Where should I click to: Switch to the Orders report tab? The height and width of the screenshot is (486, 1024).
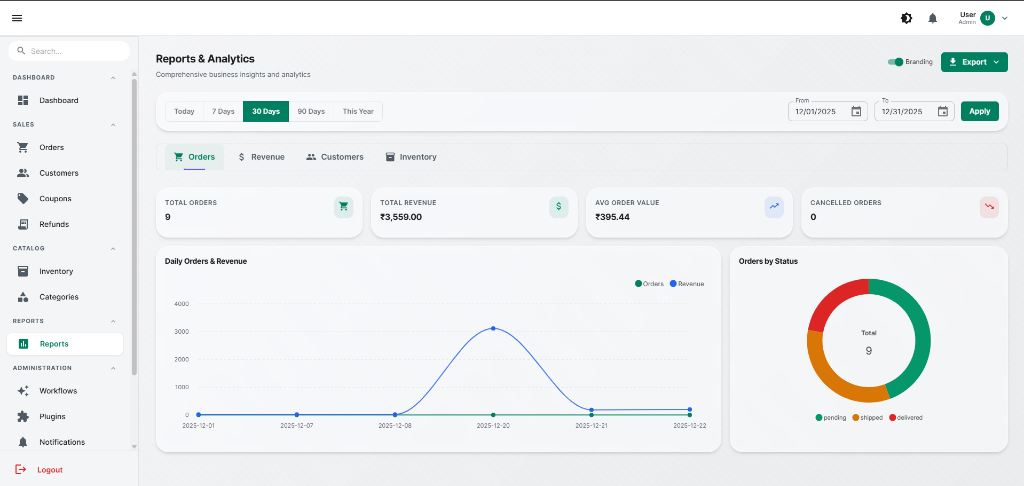pyautogui.click(x=194, y=157)
